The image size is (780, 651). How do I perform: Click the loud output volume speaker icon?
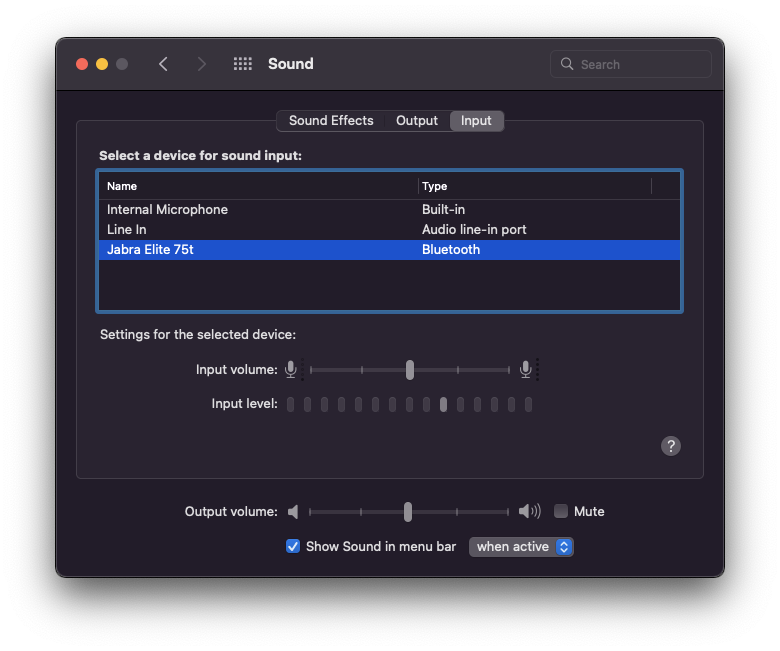click(529, 512)
